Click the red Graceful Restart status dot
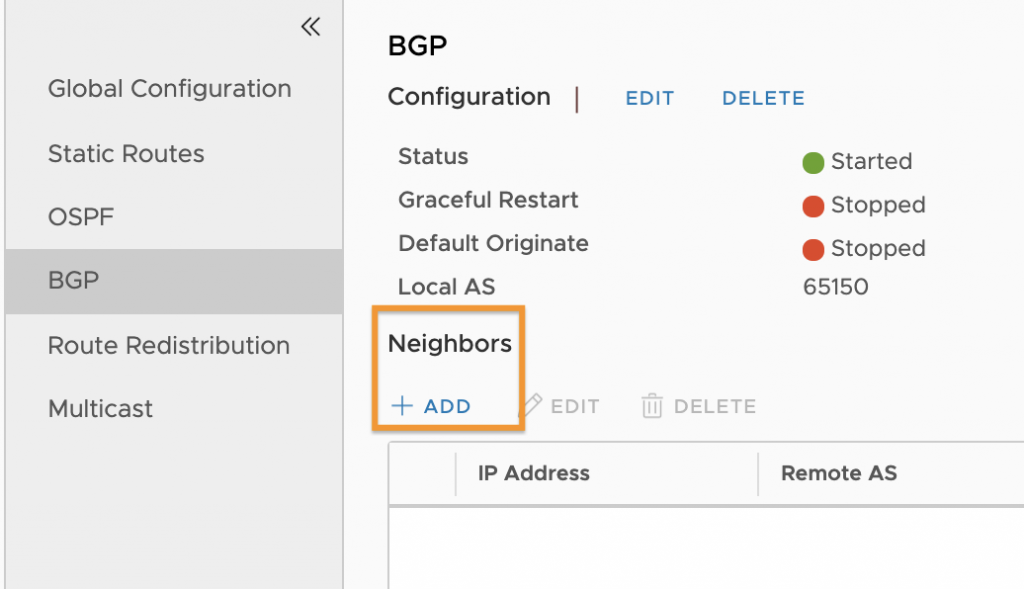The image size is (1024, 589). click(813, 206)
